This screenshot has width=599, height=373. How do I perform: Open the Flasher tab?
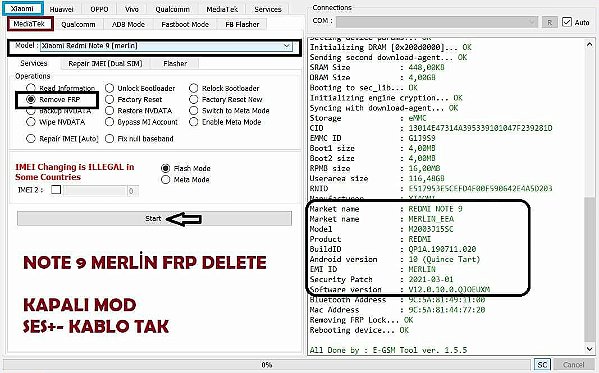pos(175,63)
